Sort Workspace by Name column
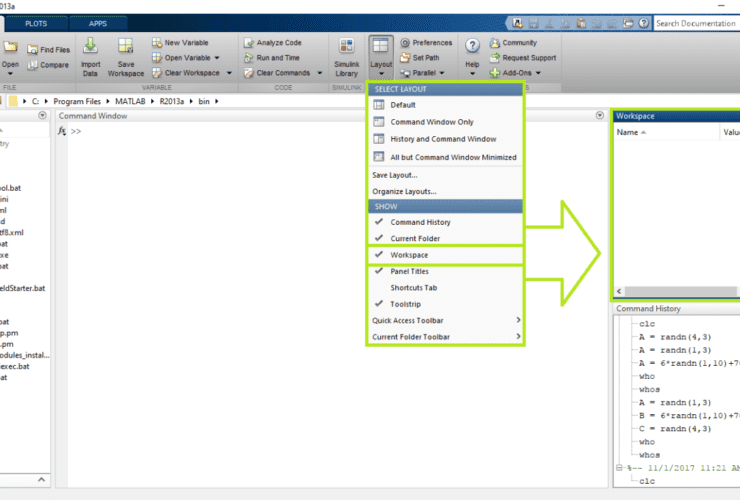 (x=666, y=132)
